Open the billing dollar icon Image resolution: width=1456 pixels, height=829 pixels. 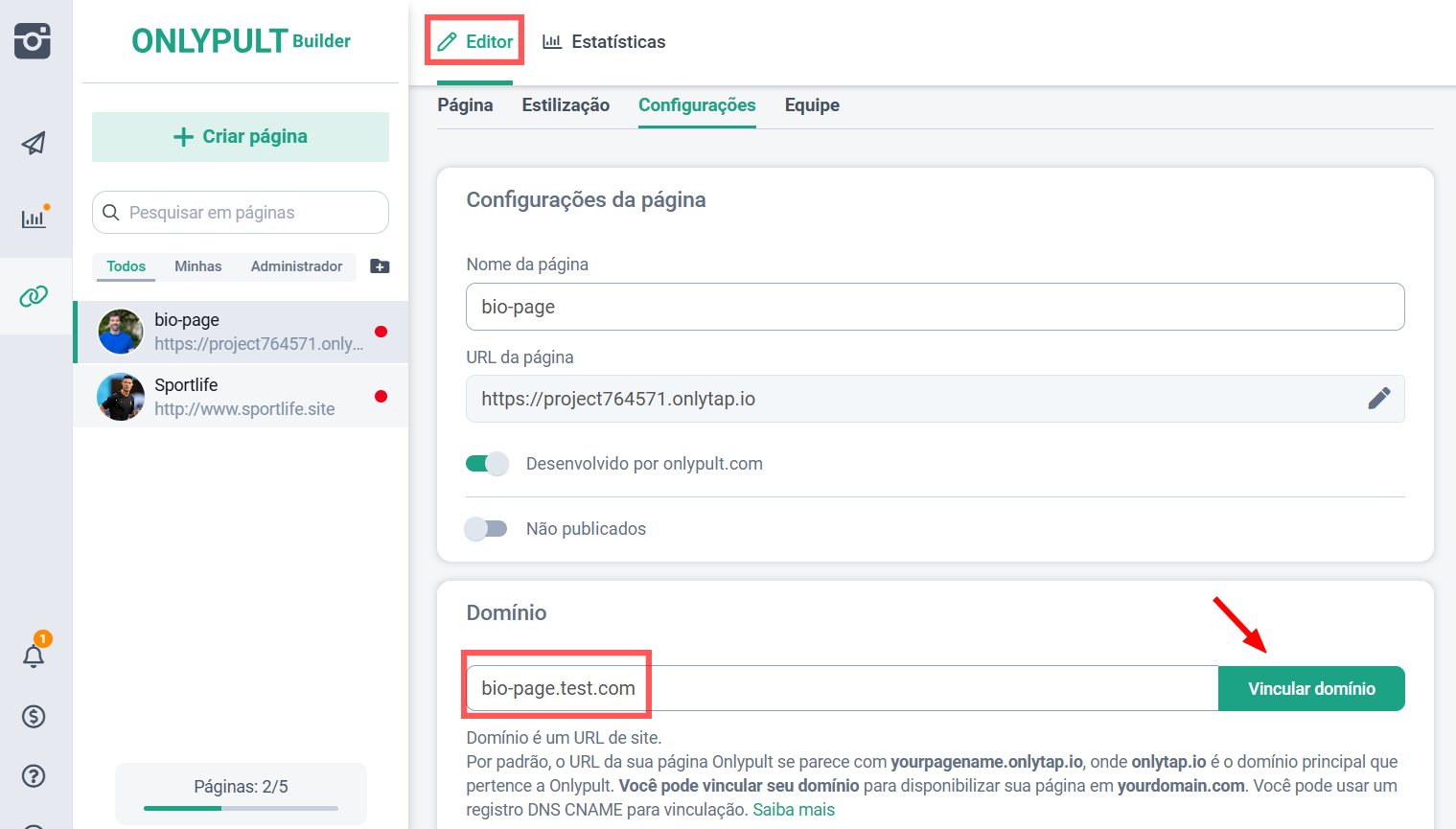pos(34,716)
